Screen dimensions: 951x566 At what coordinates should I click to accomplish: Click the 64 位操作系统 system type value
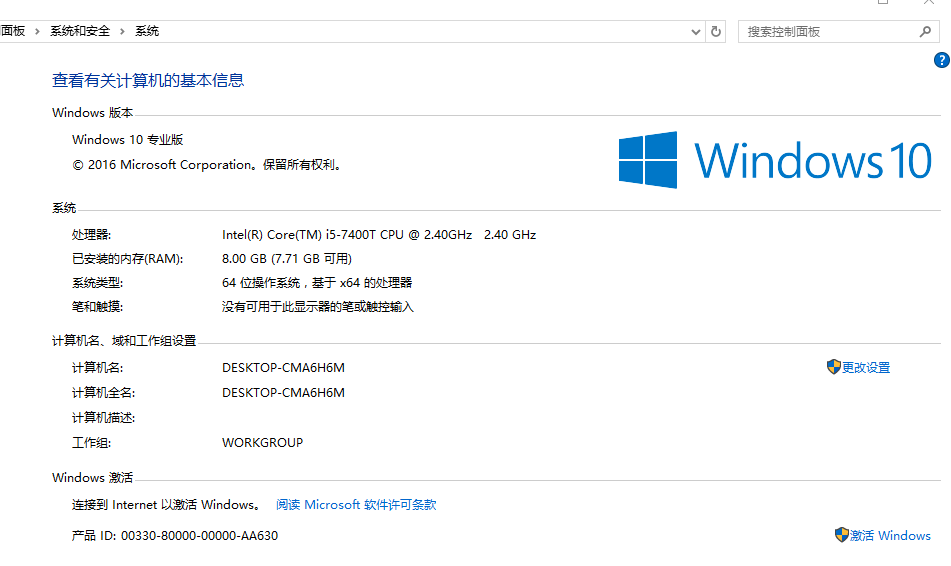(317, 283)
